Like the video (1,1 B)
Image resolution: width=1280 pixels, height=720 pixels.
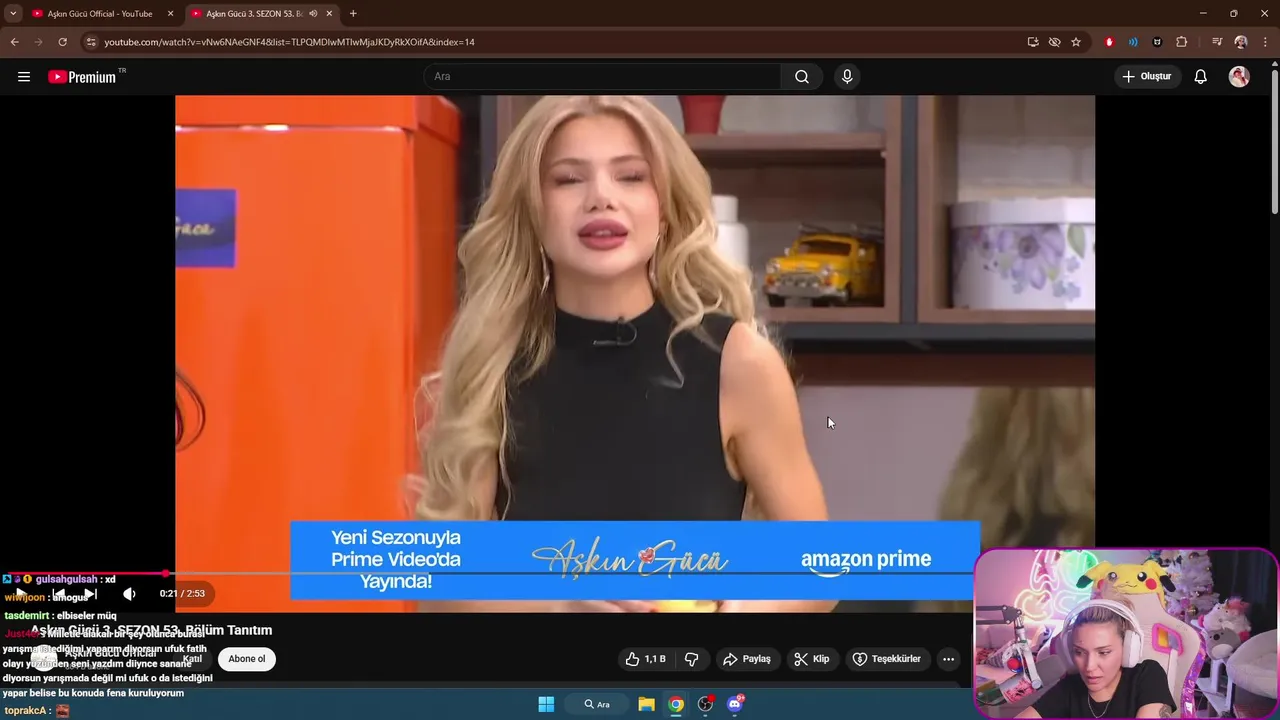tap(645, 659)
